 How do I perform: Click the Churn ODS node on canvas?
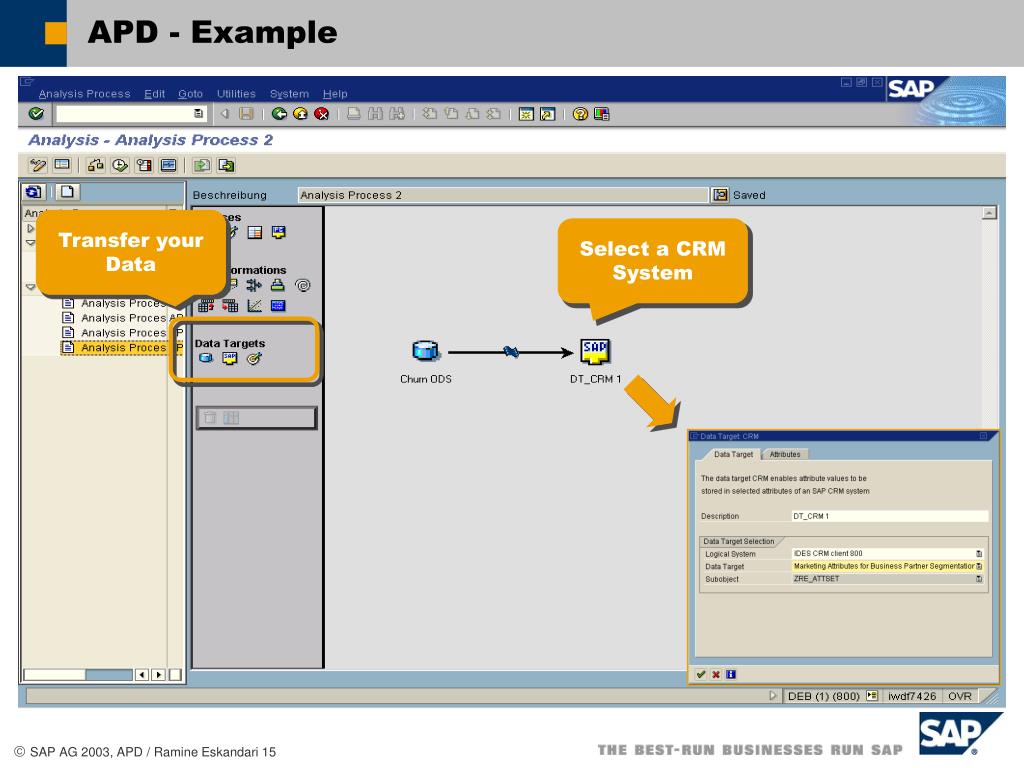pyautogui.click(x=426, y=351)
